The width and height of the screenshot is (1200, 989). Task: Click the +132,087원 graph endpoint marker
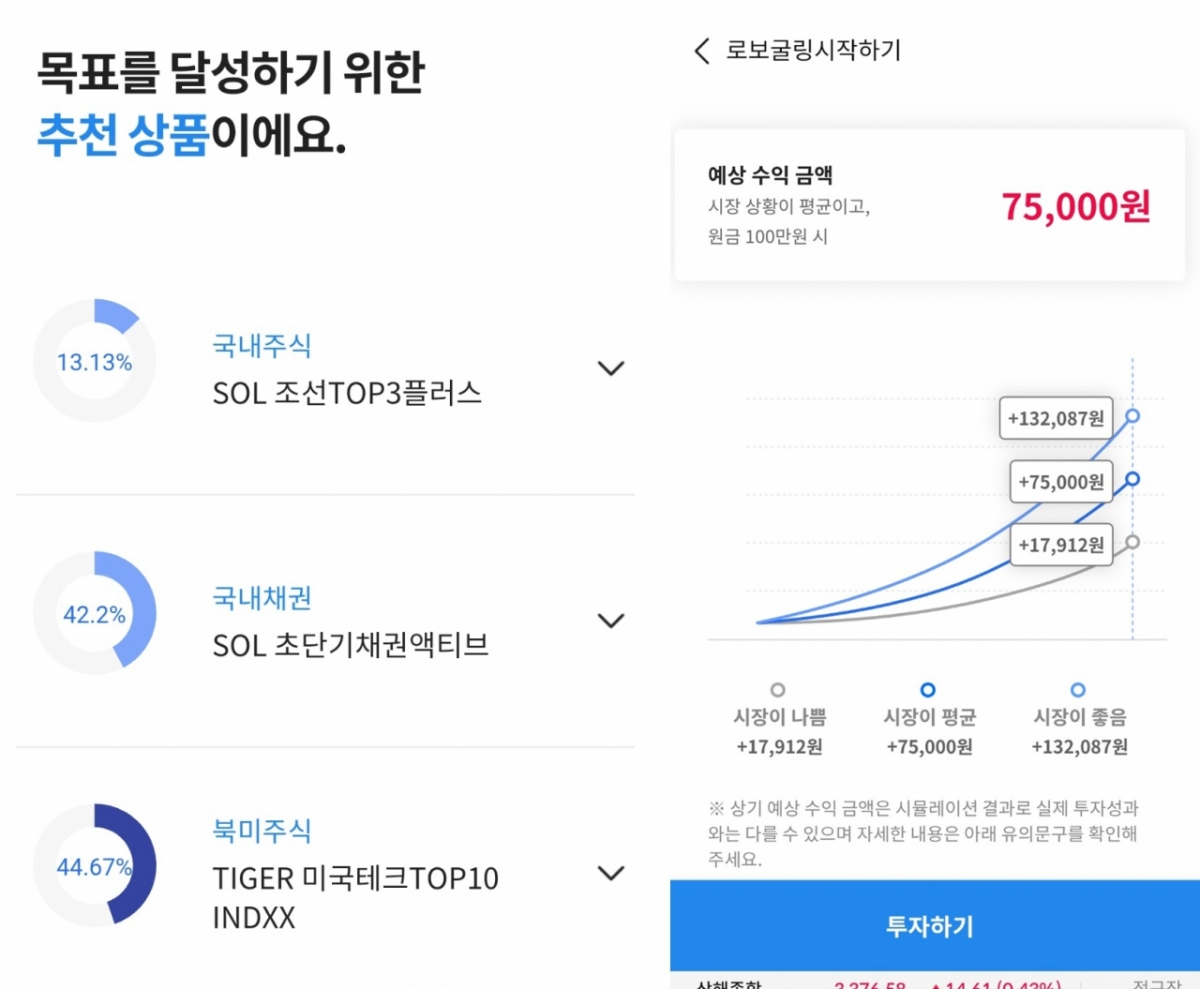point(1132,416)
